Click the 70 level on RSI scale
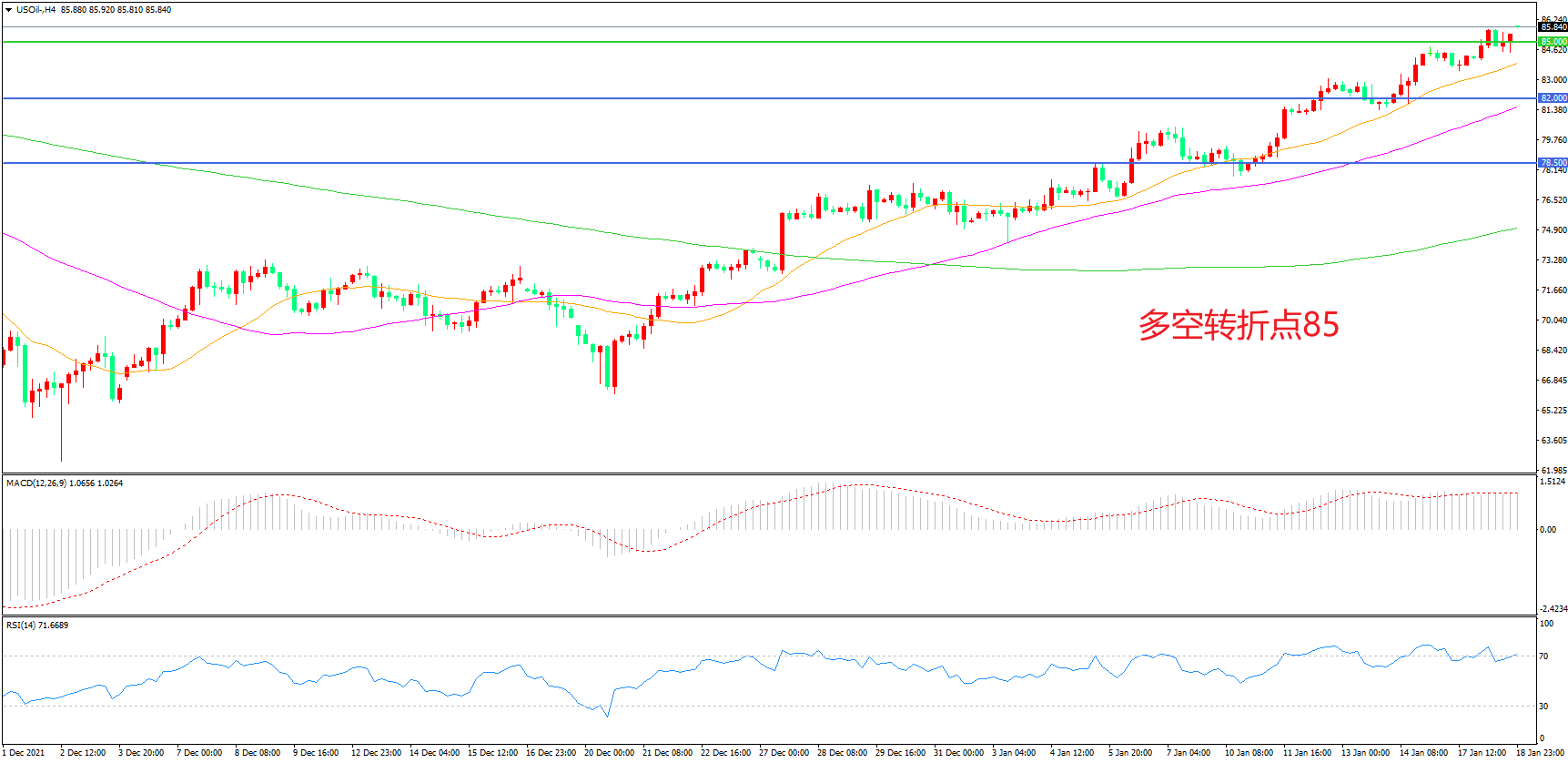Image resolution: width=1568 pixels, height=763 pixels. (1543, 656)
